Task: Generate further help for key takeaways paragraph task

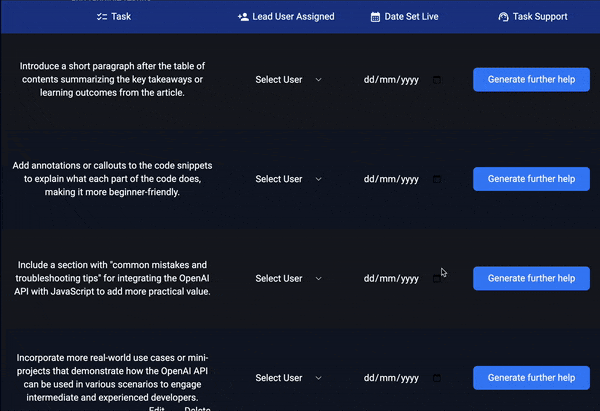Action: [531, 80]
